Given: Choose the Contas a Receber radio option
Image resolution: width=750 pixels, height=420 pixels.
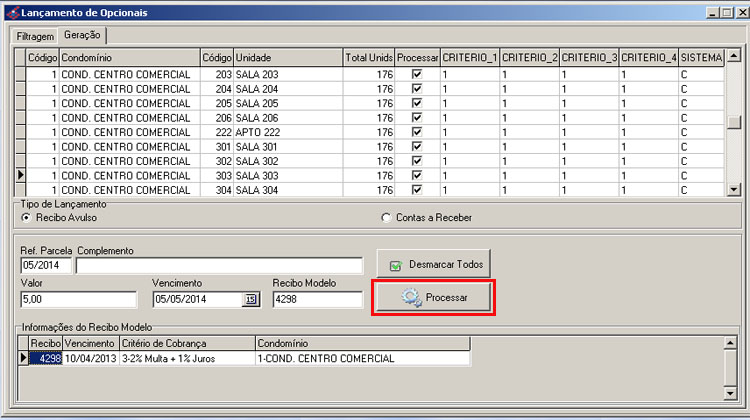Looking at the screenshot, I should [x=386, y=217].
